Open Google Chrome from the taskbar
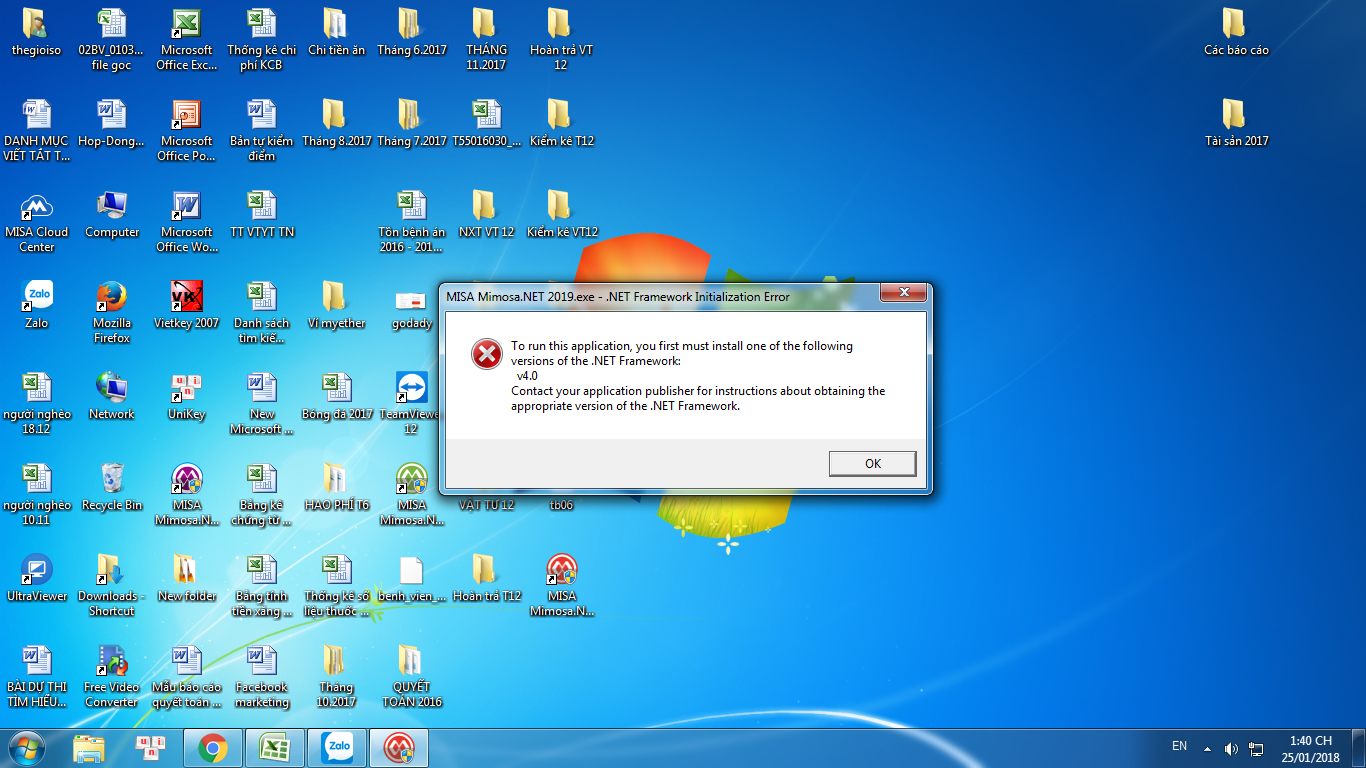 212,747
